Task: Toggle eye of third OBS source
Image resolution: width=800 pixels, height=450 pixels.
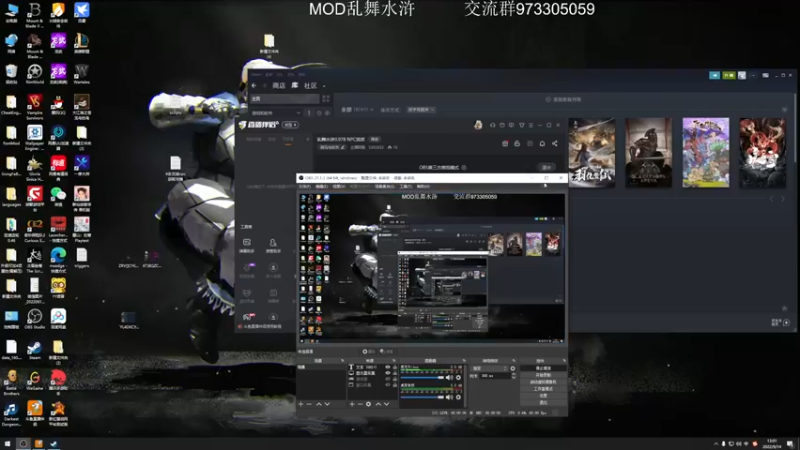Action: tap(388, 379)
